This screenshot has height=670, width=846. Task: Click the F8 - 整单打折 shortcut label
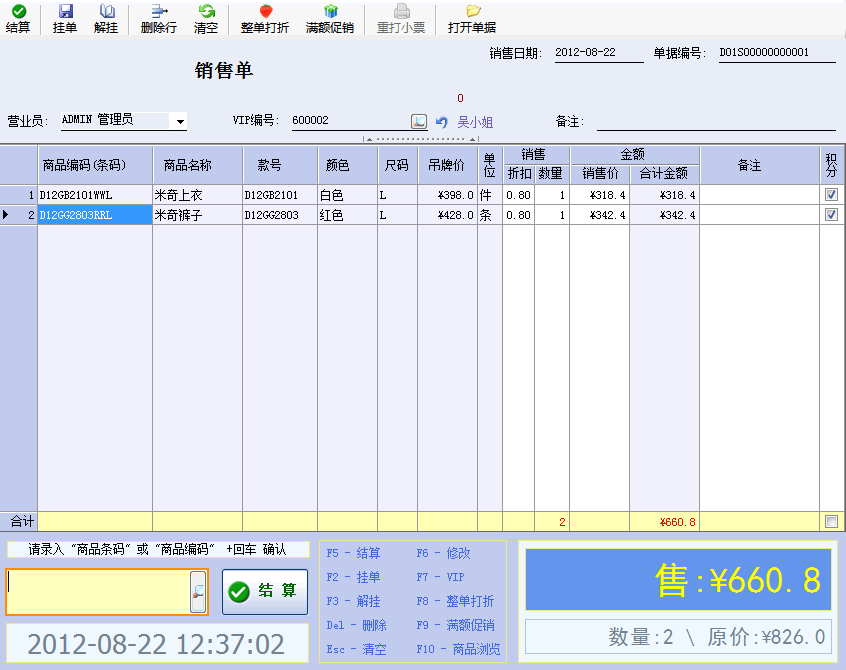(455, 601)
